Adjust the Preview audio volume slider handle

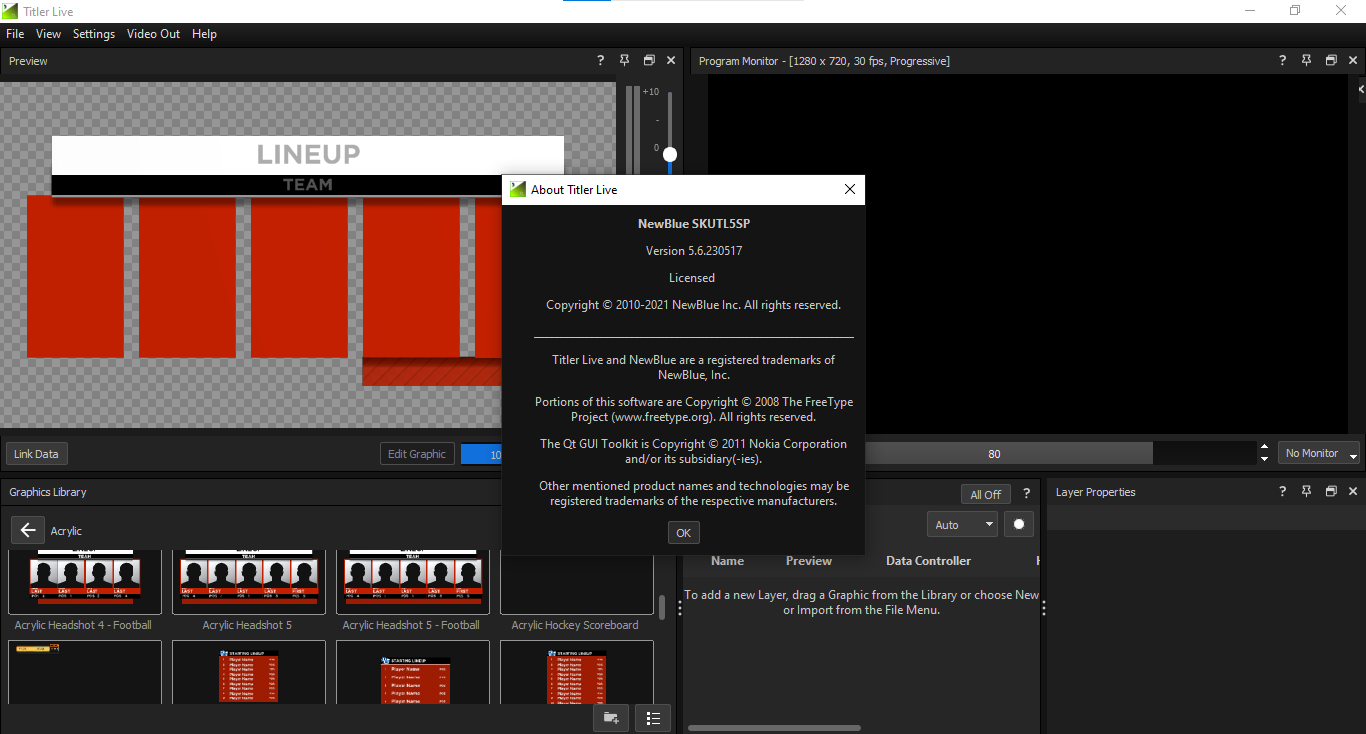(x=670, y=154)
